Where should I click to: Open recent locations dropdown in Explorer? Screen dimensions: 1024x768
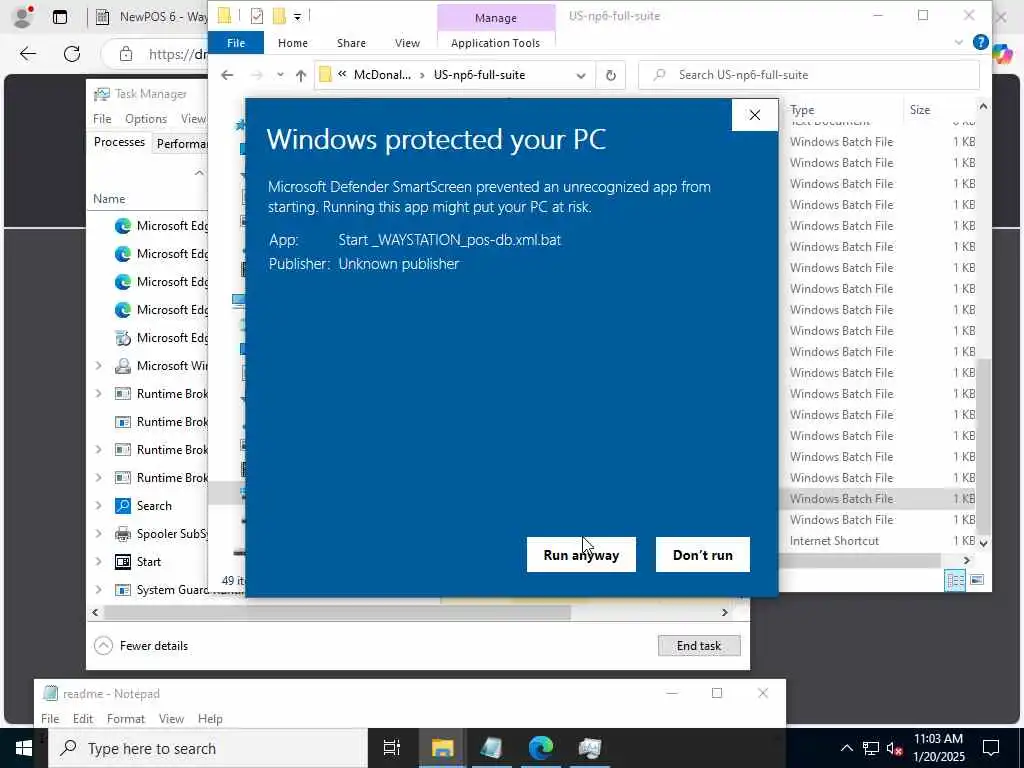click(280, 75)
